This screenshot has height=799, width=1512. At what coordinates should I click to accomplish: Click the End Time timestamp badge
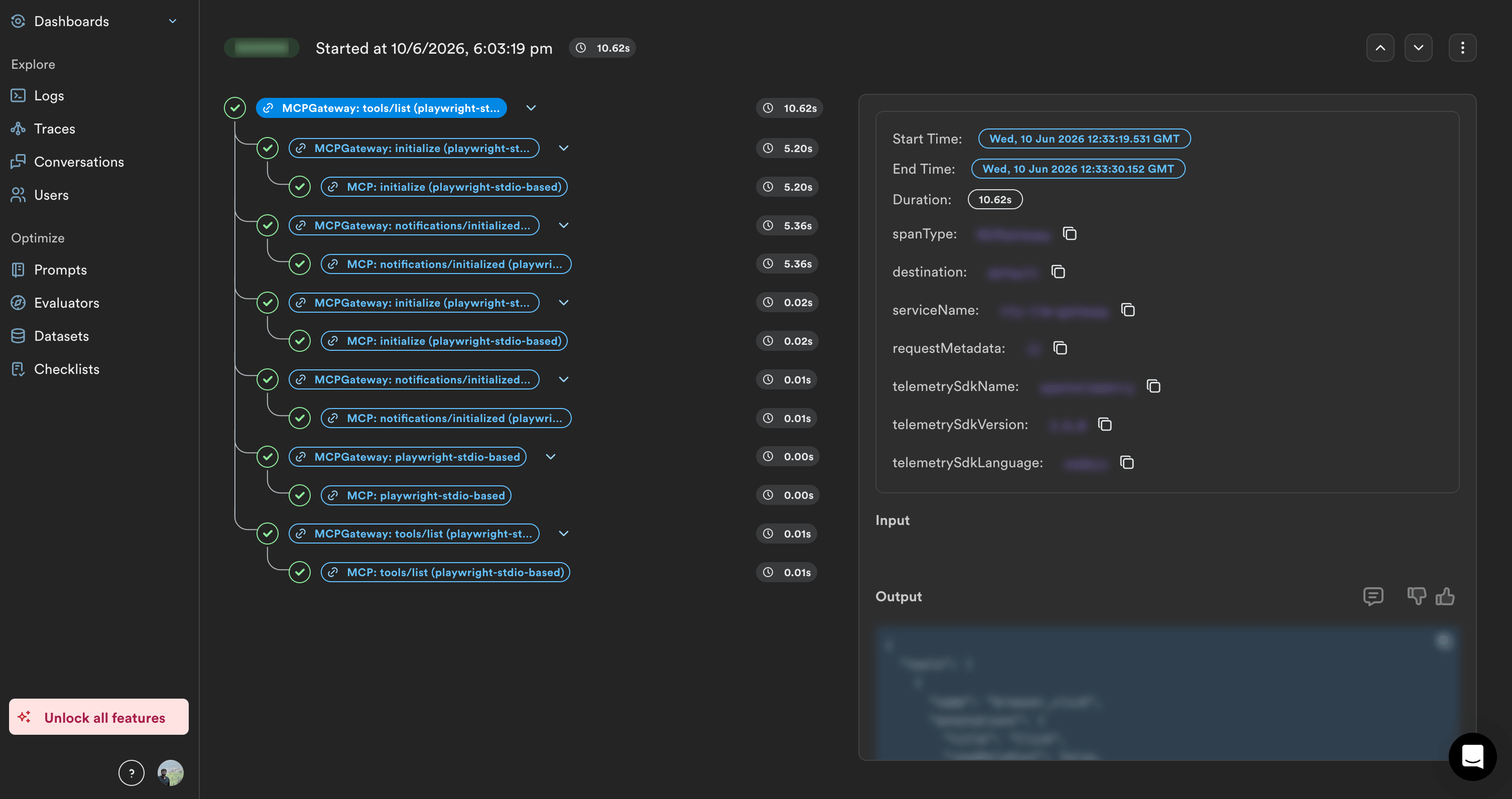[1079, 169]
